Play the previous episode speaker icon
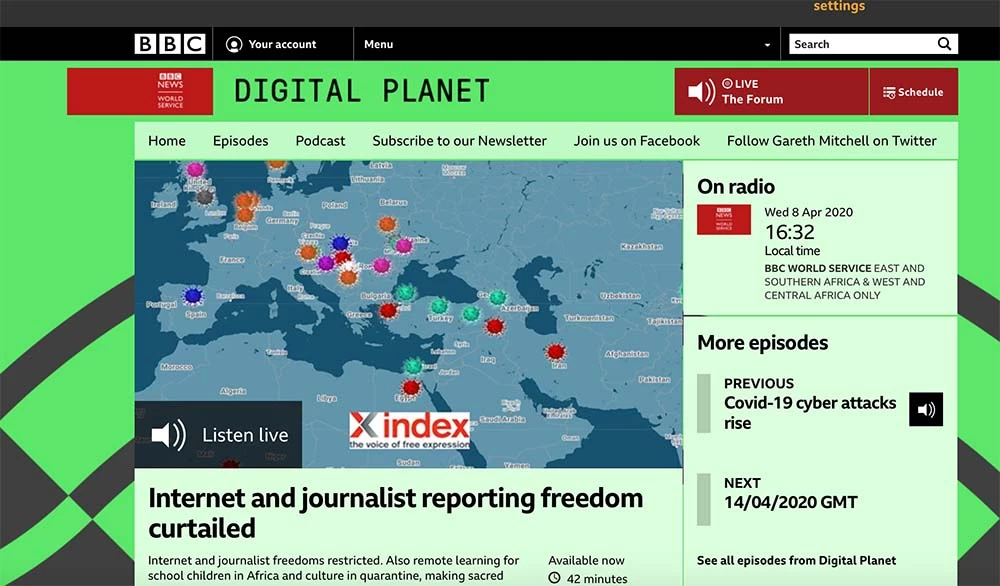 pyautogui.click(x=926, y=409)
